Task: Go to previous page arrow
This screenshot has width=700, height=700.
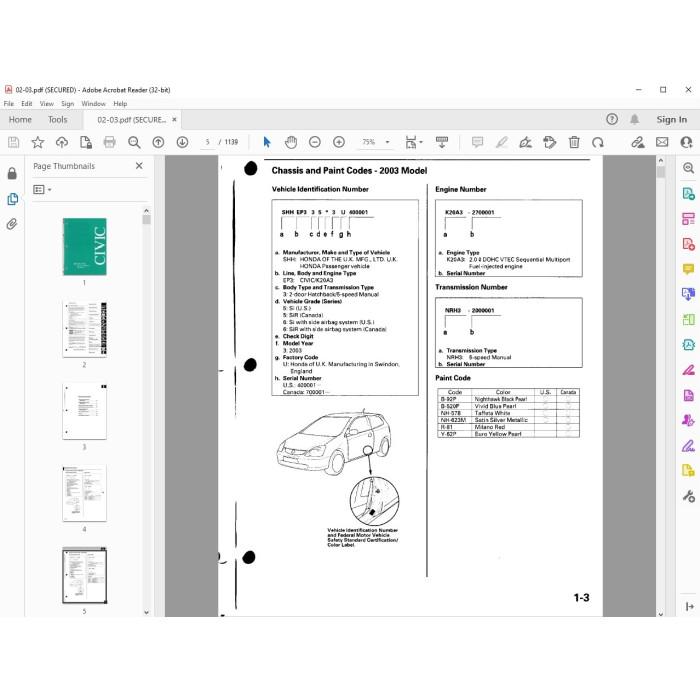Action: tap(158, 142)
